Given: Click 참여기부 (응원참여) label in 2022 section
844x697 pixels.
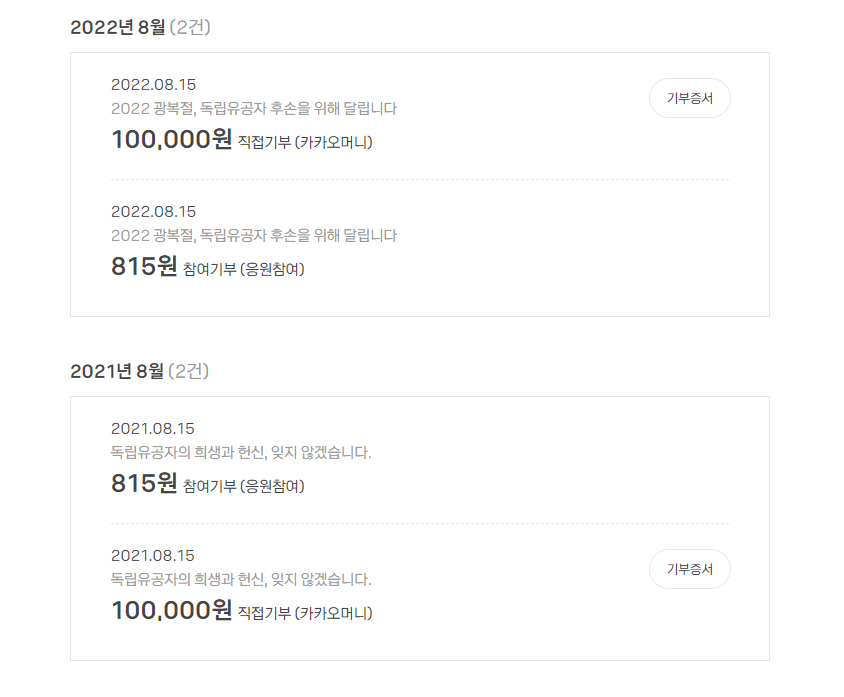Looking at the screenshot, I should [x=244, y=269].
